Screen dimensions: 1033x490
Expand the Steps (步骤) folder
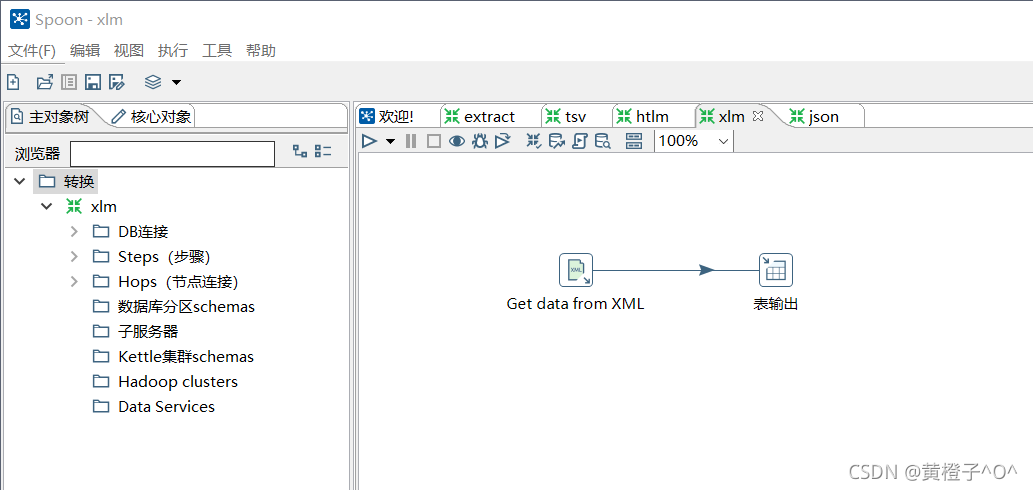point(74,256)
